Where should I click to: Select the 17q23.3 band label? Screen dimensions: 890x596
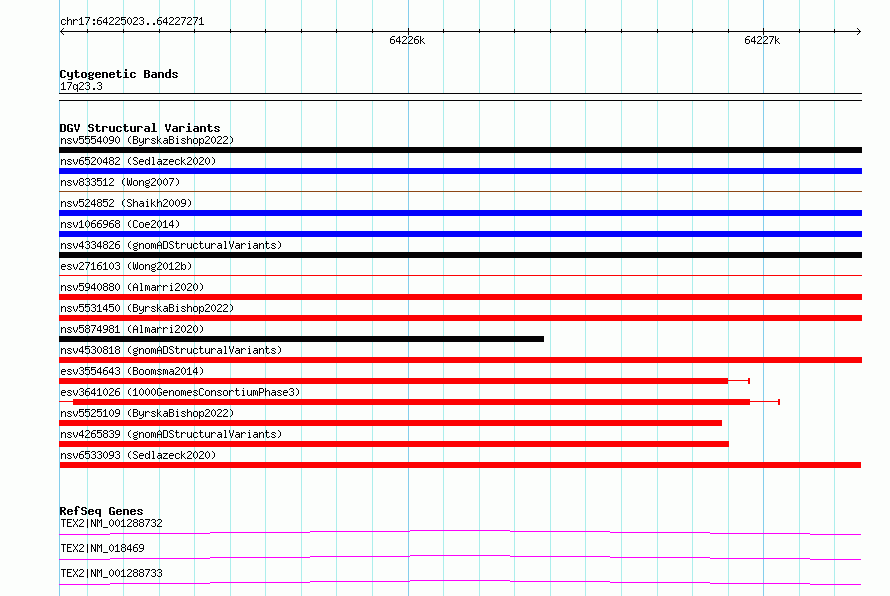(81, 86)
